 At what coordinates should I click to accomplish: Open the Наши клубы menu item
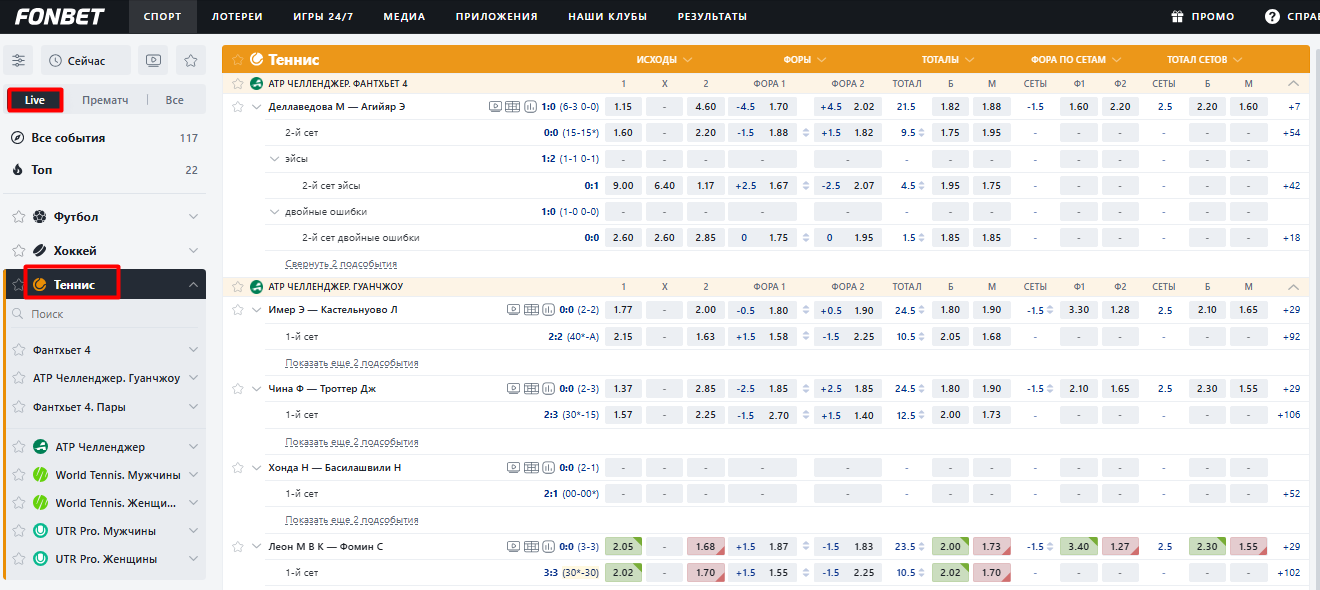pyautogui.click(x=607, y=16)
